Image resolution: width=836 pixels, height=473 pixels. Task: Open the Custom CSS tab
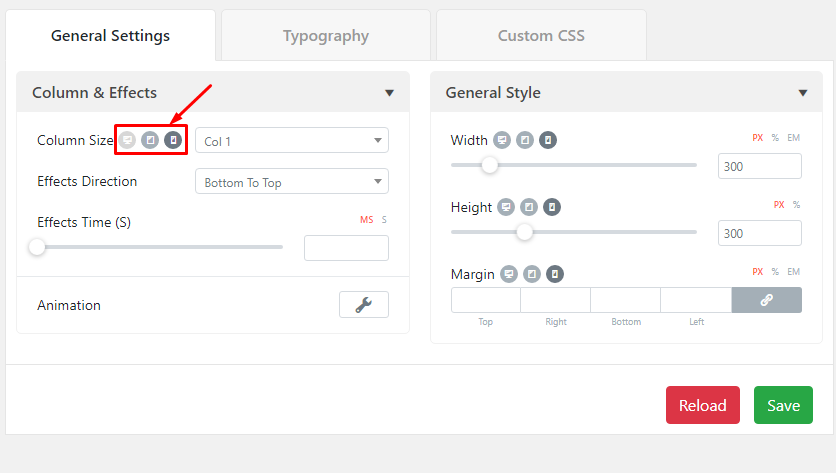tap(541, 36)
